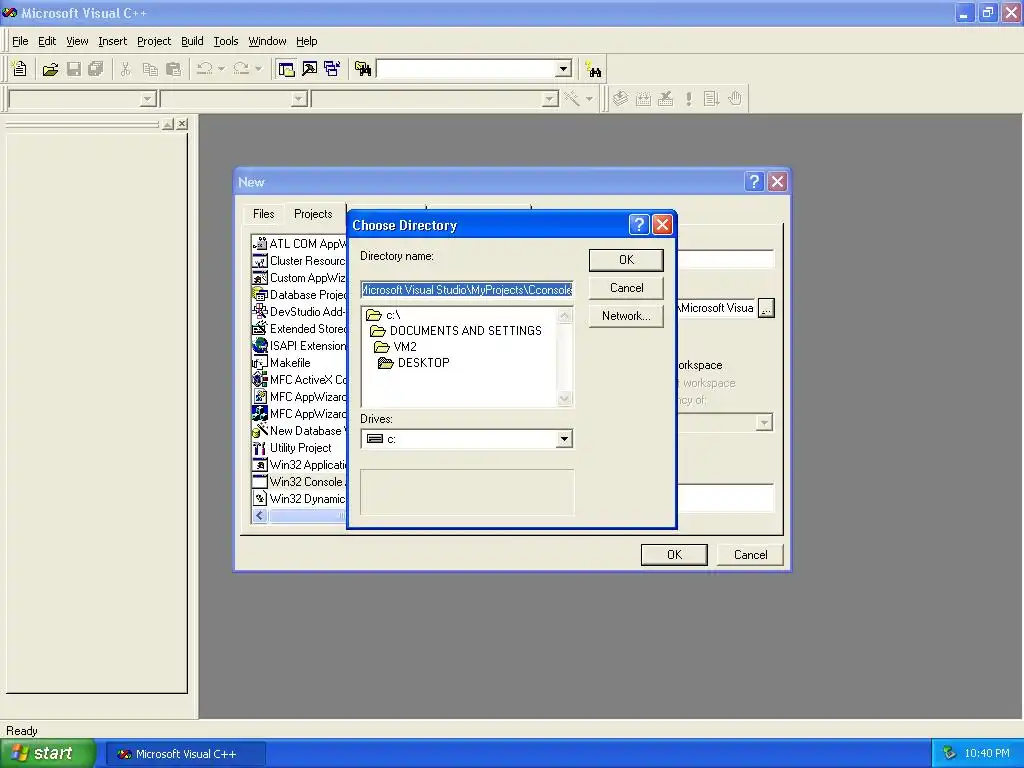Click the Choose Directory help question-mark button
Image resolution: width=1024 pixels, height=768 pixels.
click(639, 225)
